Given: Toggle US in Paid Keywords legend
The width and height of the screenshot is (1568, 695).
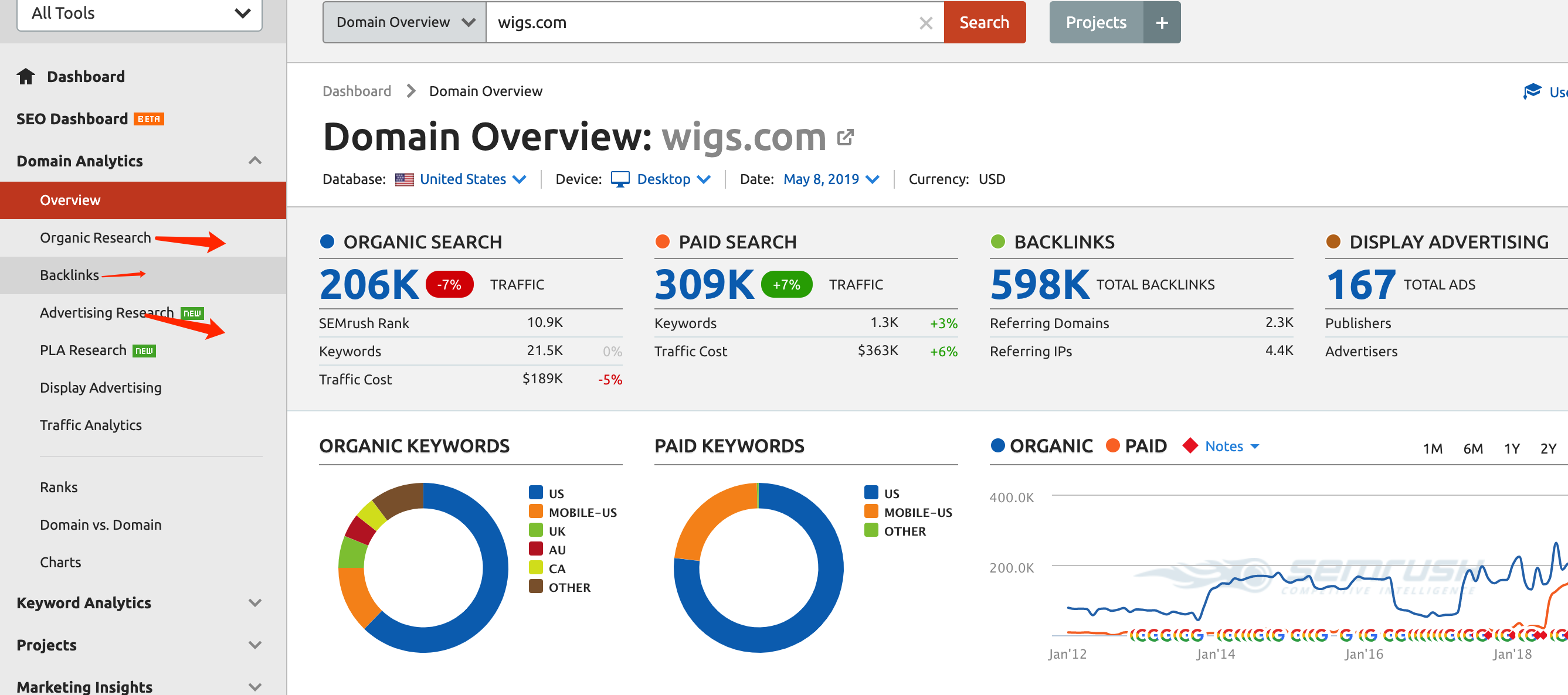Looking at the screenshot, I should click(x=882, y=493).
